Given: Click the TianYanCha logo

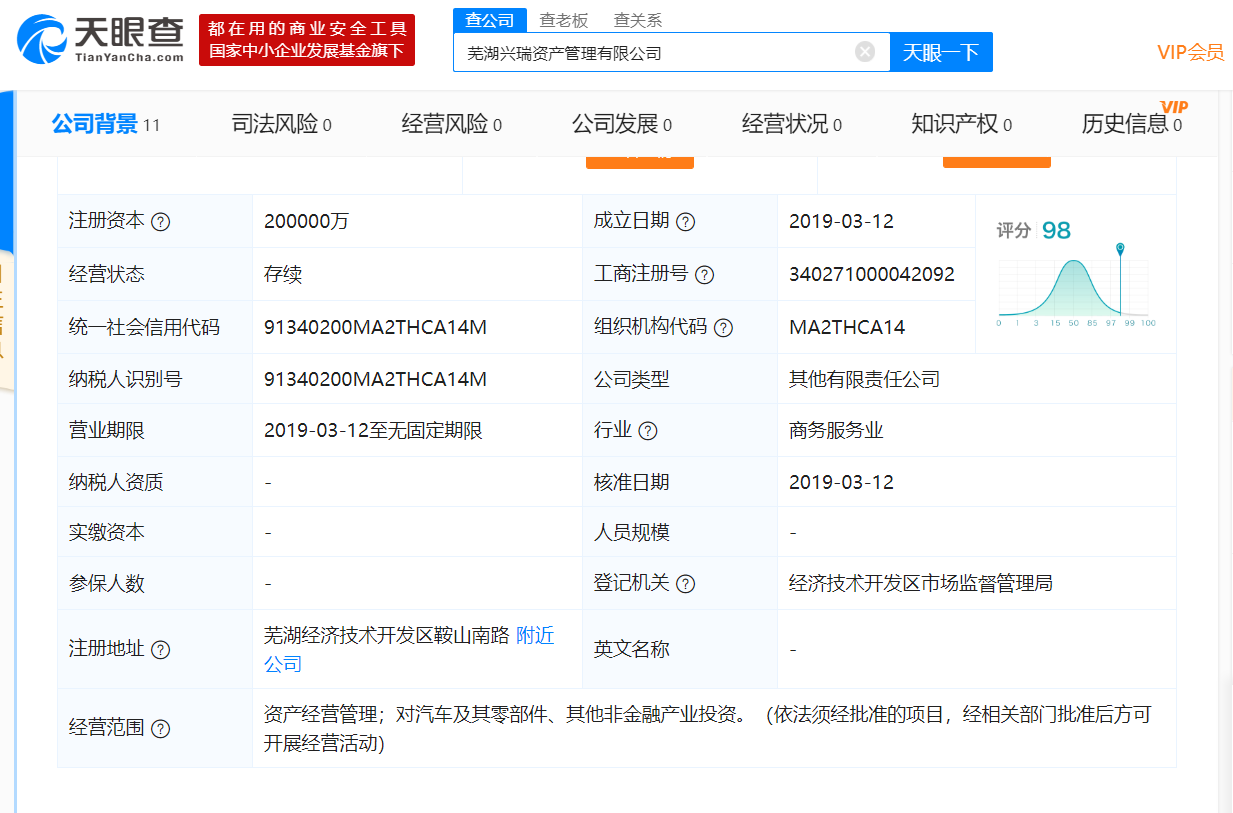Looking at the screenshot, I should (101, 39).
